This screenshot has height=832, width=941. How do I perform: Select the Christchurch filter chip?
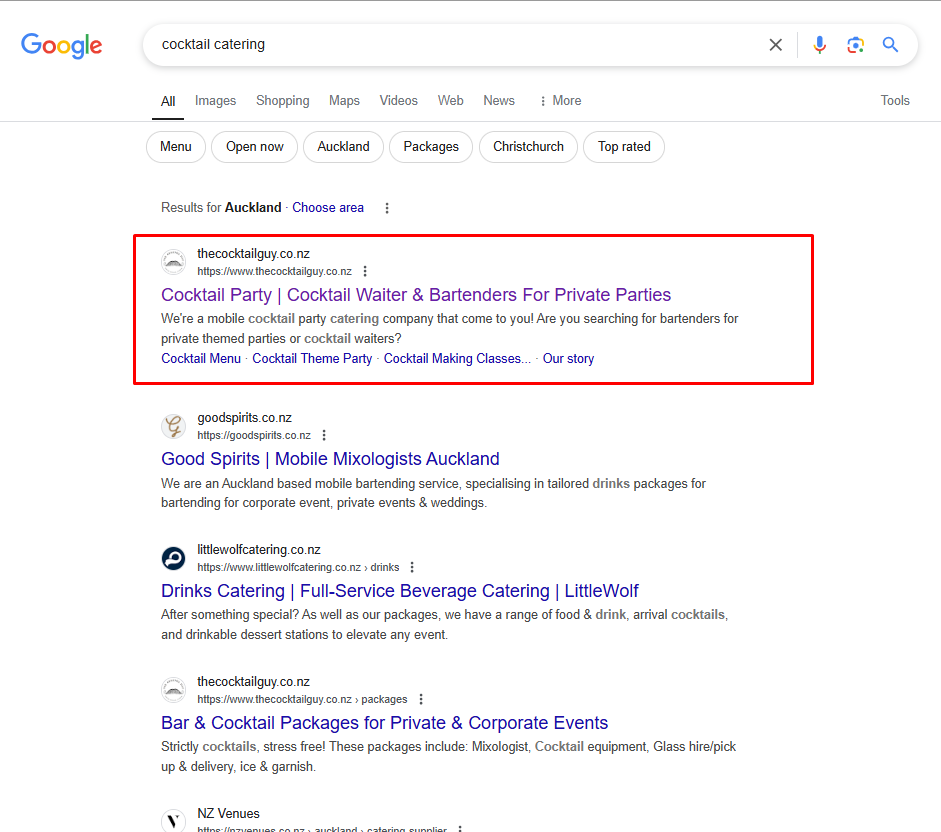528,146
